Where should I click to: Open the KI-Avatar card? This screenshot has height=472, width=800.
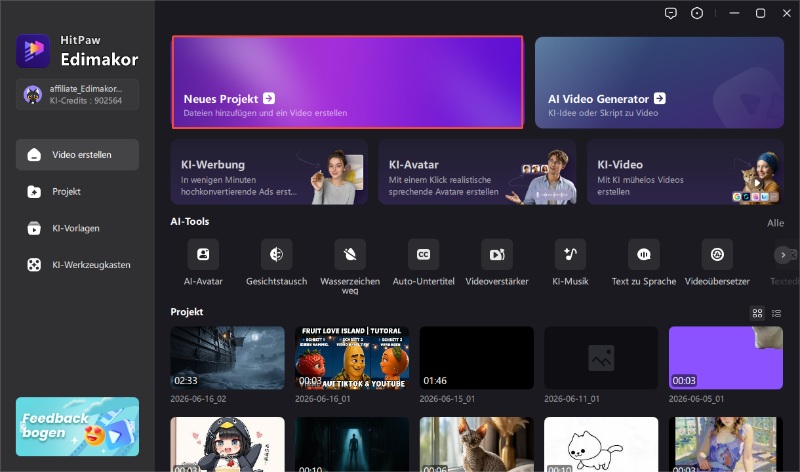(x=477, y=172)
